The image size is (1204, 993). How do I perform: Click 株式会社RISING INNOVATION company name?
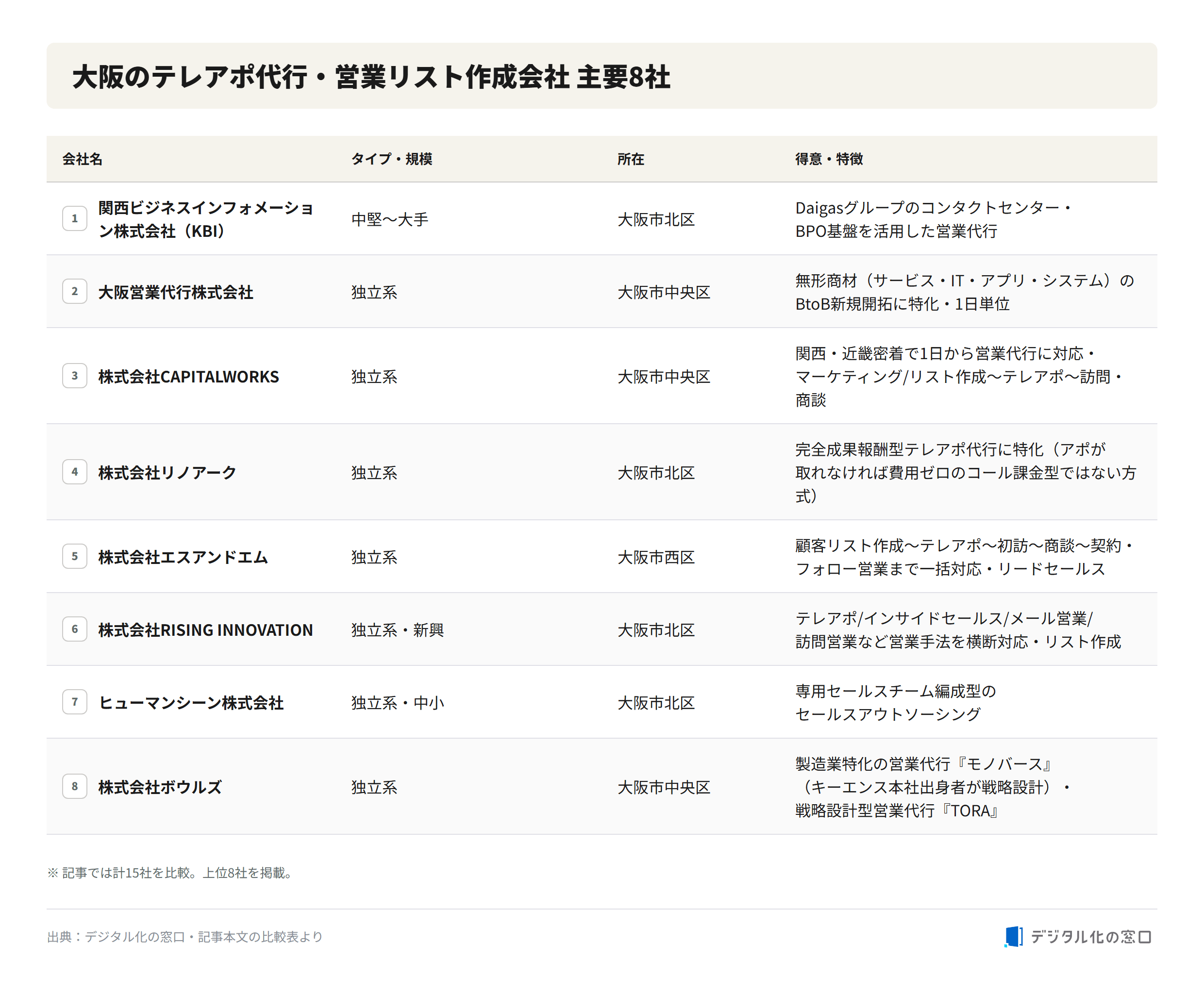point(205,630)
